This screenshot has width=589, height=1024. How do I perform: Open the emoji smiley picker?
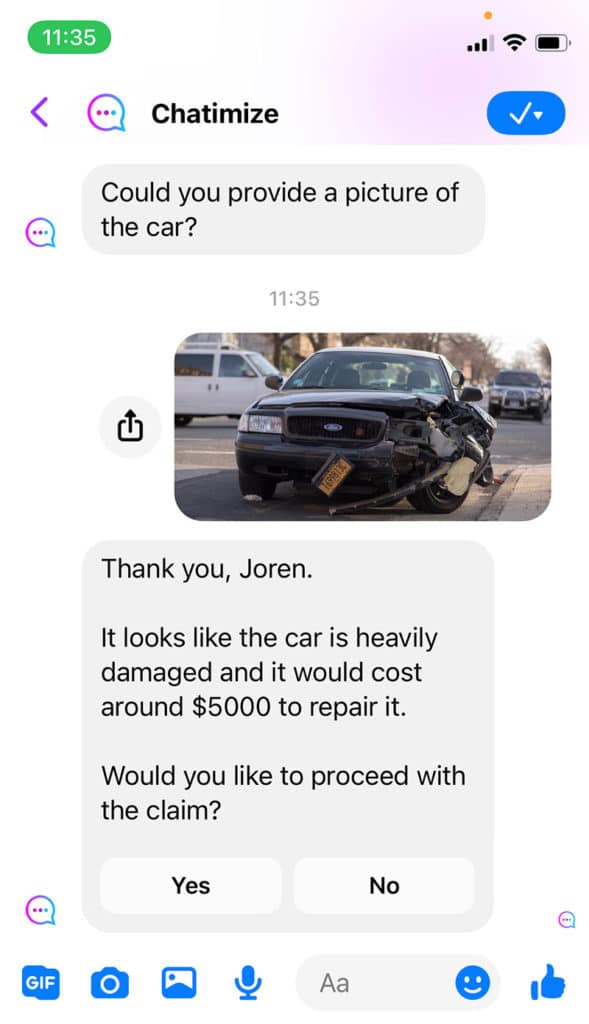[472, 983]
